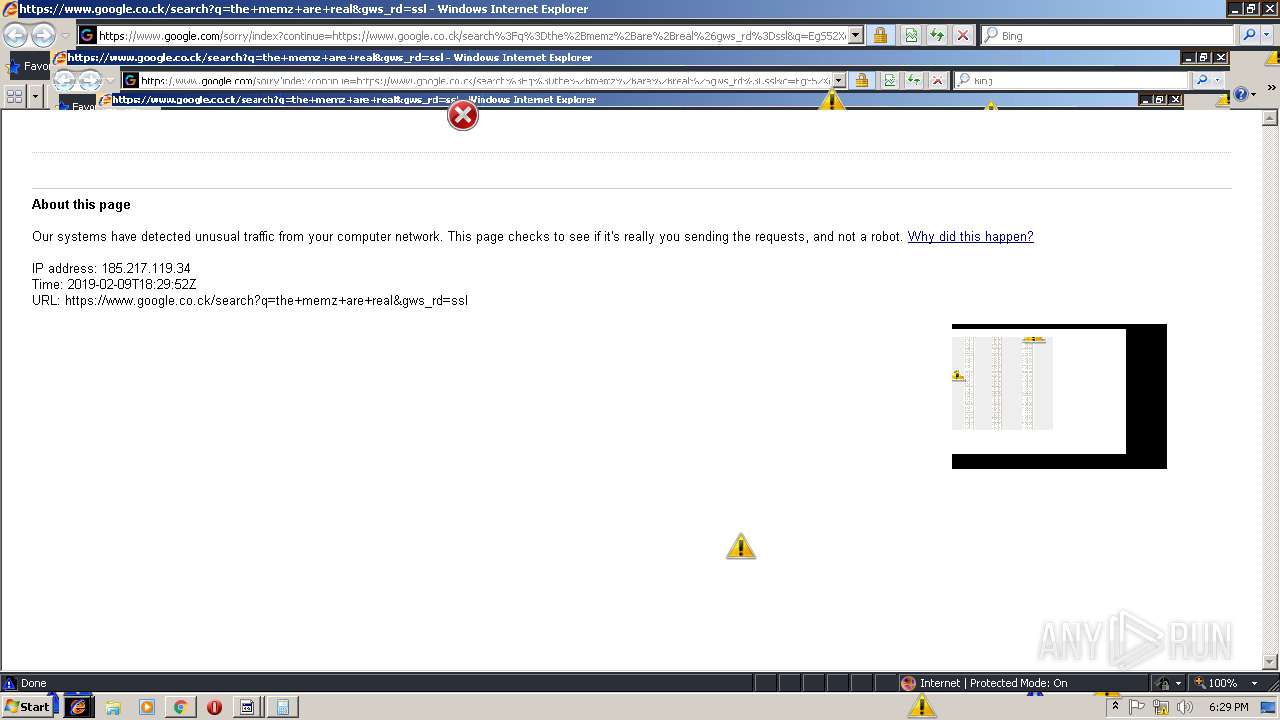
Task: Open the Help question mark icon
Action: coord(1241,94)
